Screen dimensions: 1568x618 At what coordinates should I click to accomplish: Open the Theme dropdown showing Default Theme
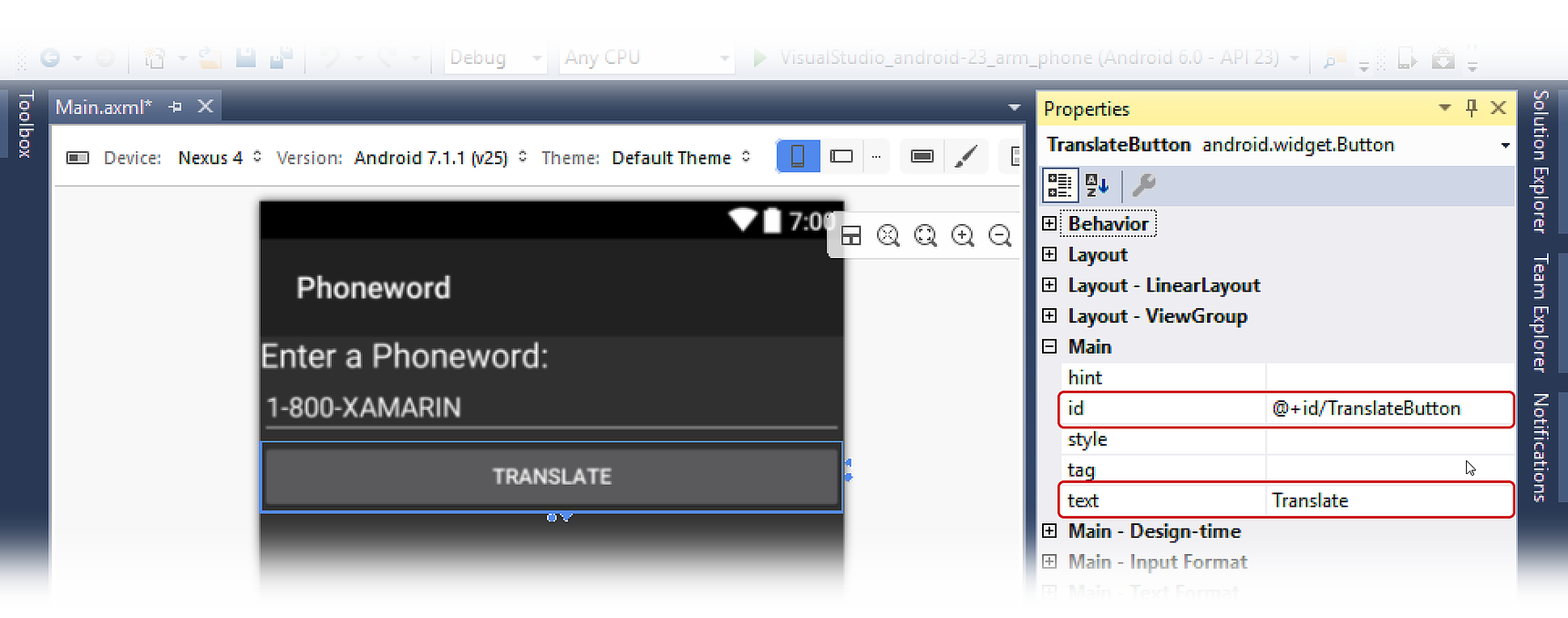(680, 158)
